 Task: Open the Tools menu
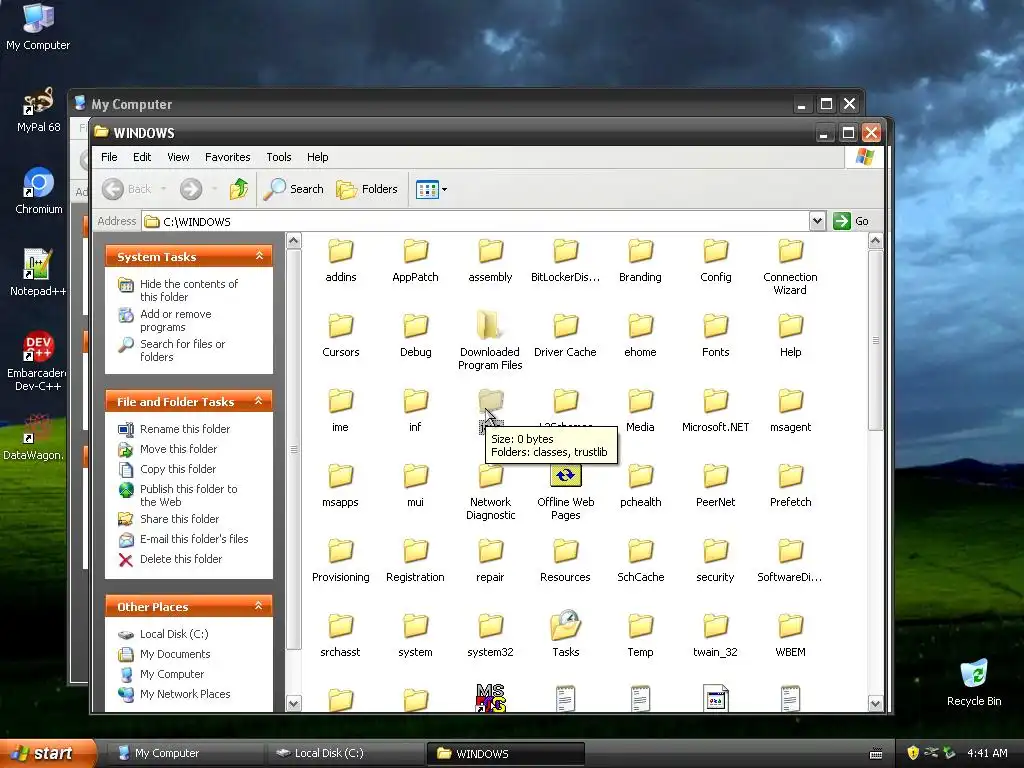point(279,157)
